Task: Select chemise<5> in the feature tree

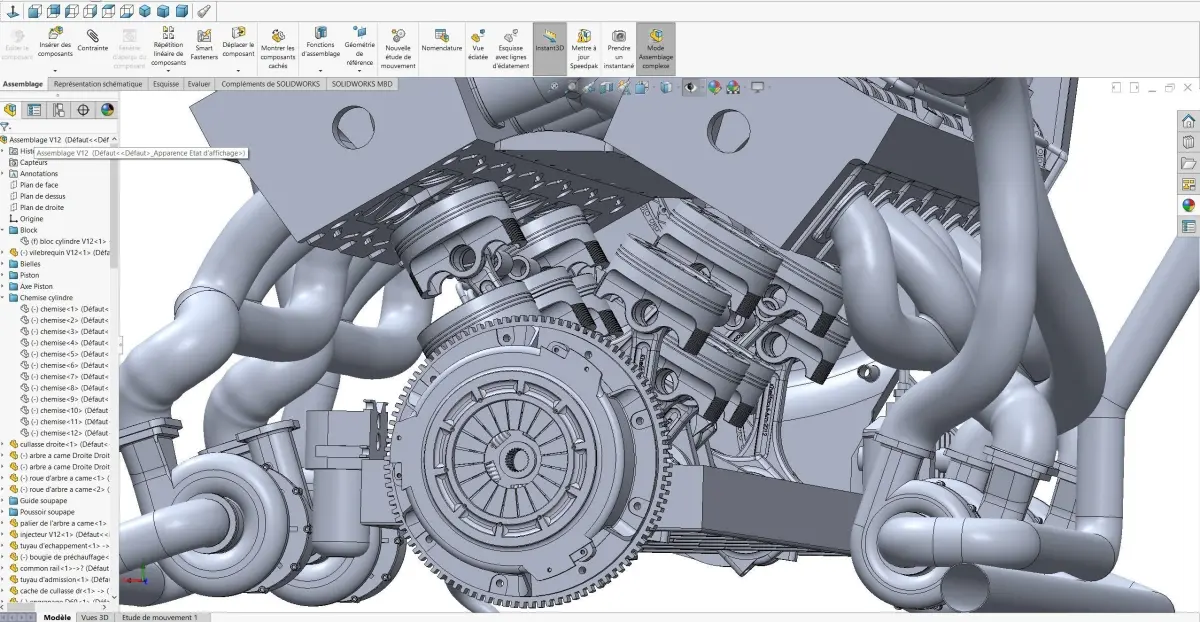Action: click(x=67, y=354)
